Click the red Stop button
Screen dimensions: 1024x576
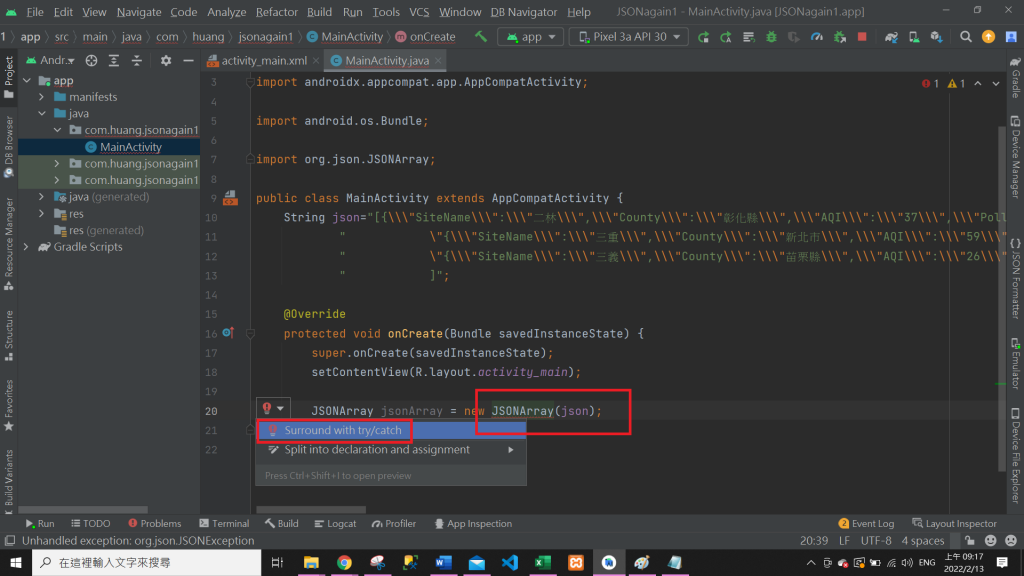pyautogui.click(x=862, y=37)
